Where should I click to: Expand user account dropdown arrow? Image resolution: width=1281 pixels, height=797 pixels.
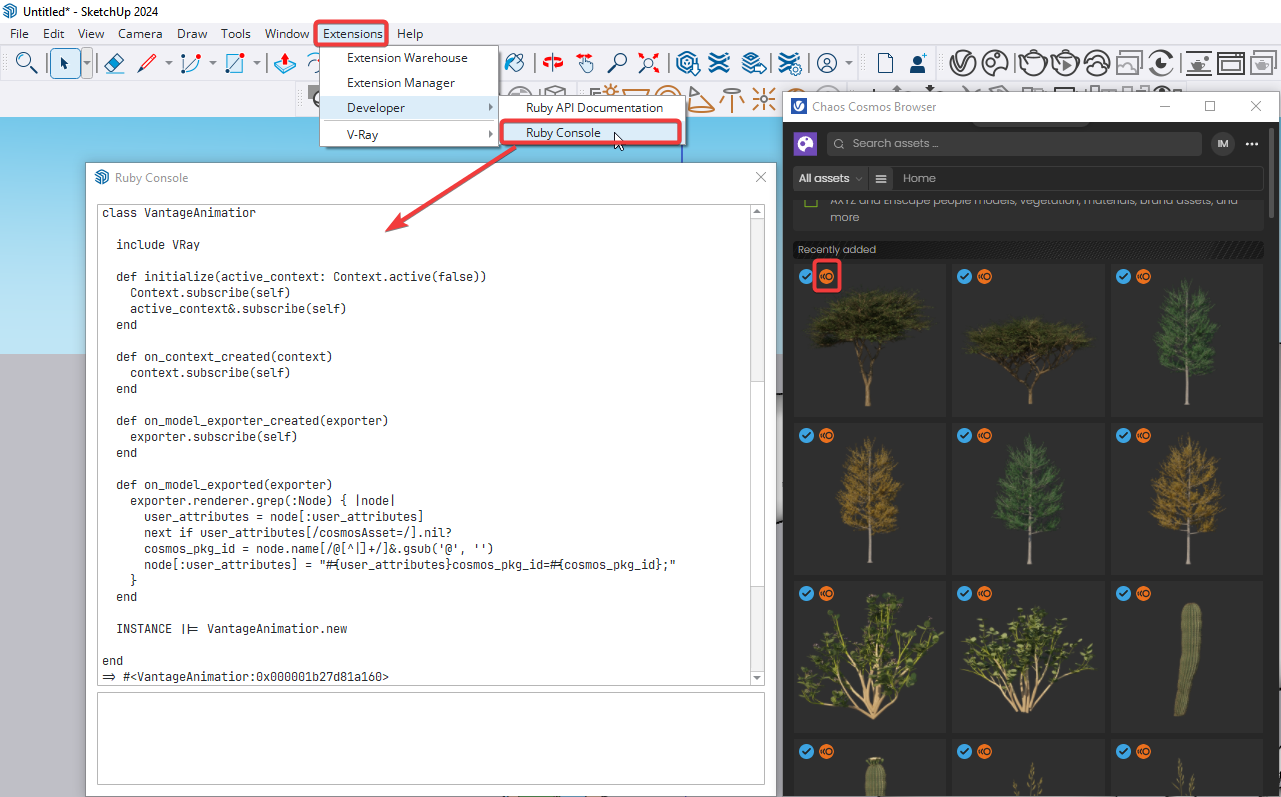pos(849,63)
